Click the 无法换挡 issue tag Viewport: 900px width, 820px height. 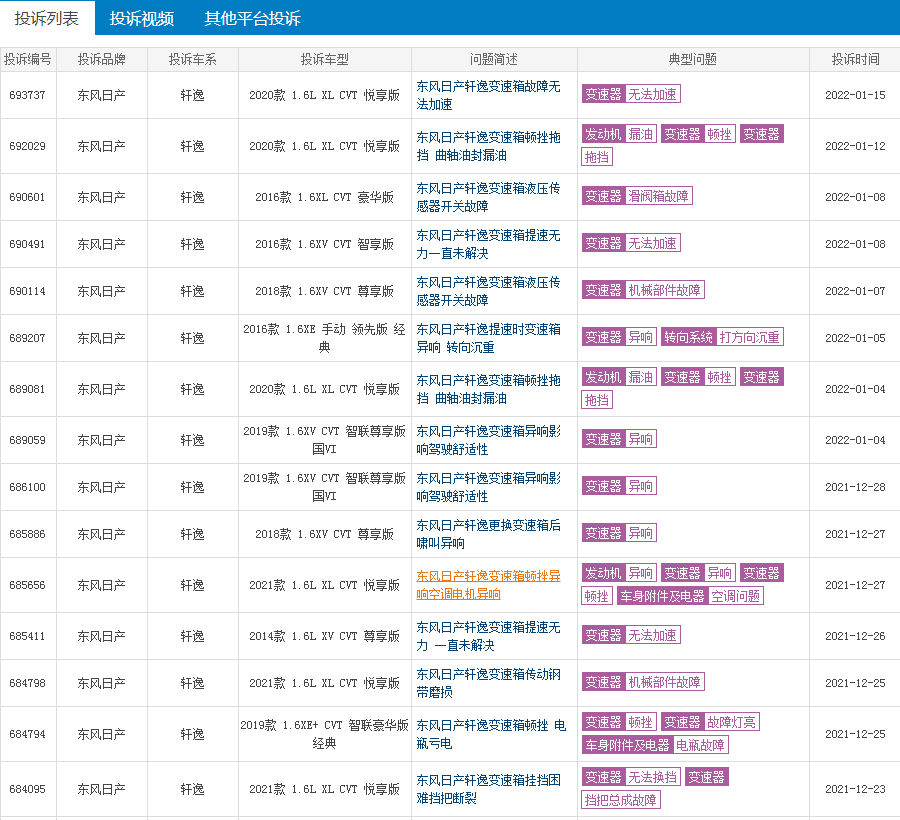pos(652,777)
